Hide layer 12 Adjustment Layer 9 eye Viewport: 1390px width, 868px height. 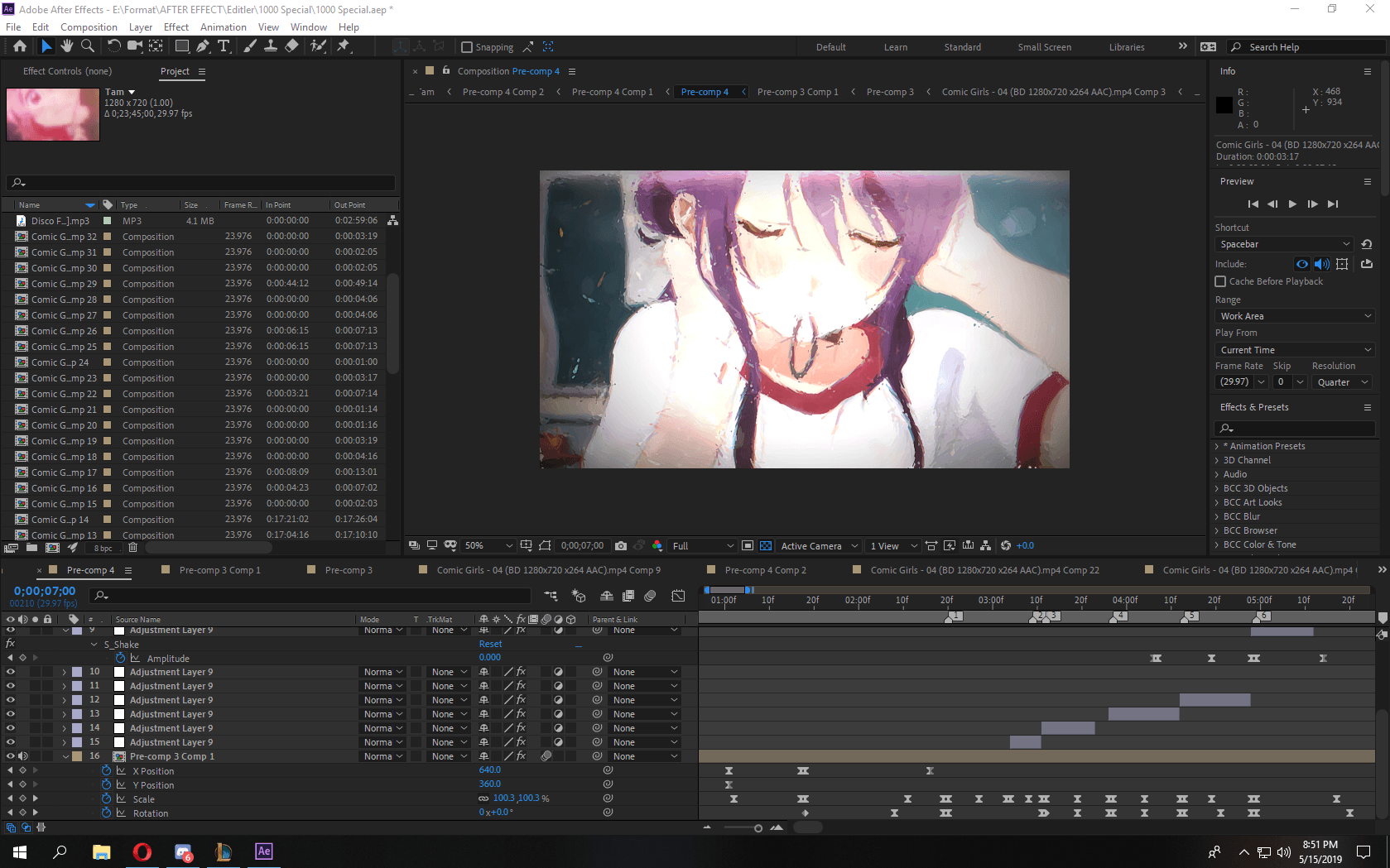click(x=11, y=700)
